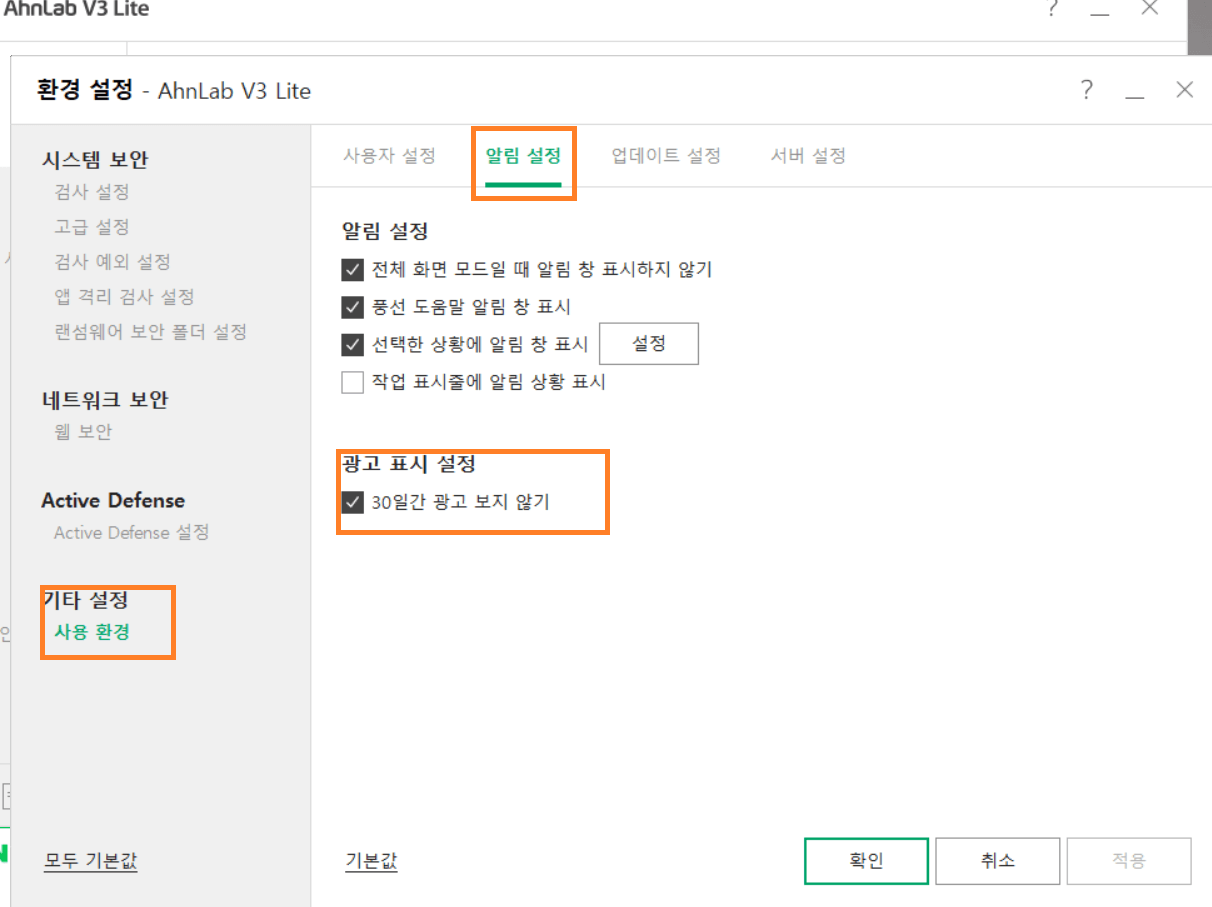Click the 네트워크 보안 sidebar heading
This screenshot has width=1212, height=907.
pos(105,399)
